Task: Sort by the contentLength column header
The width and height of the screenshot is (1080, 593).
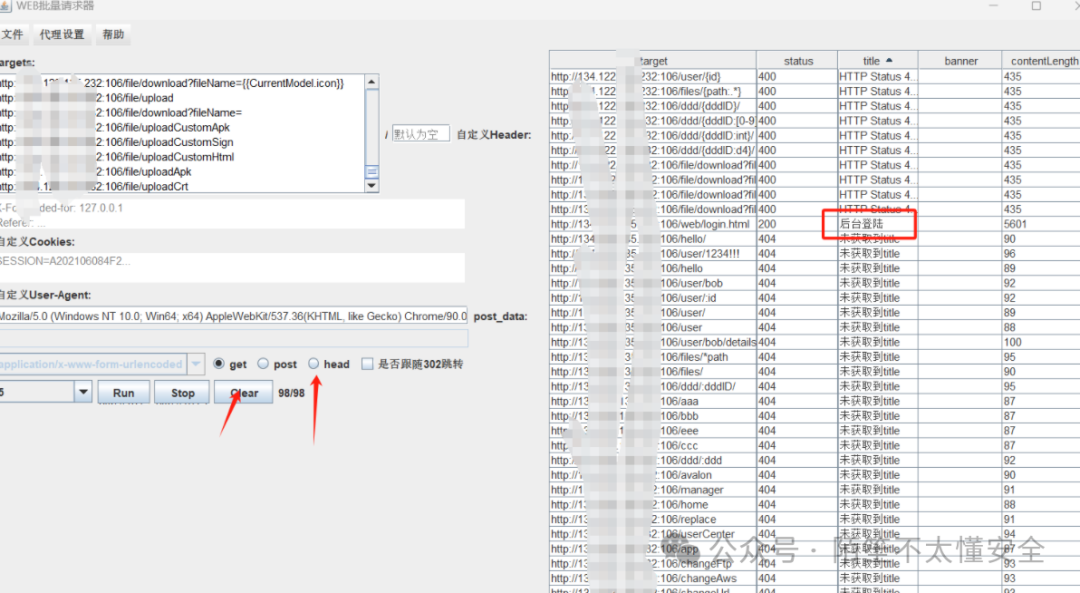Action: coord(1043,61)
